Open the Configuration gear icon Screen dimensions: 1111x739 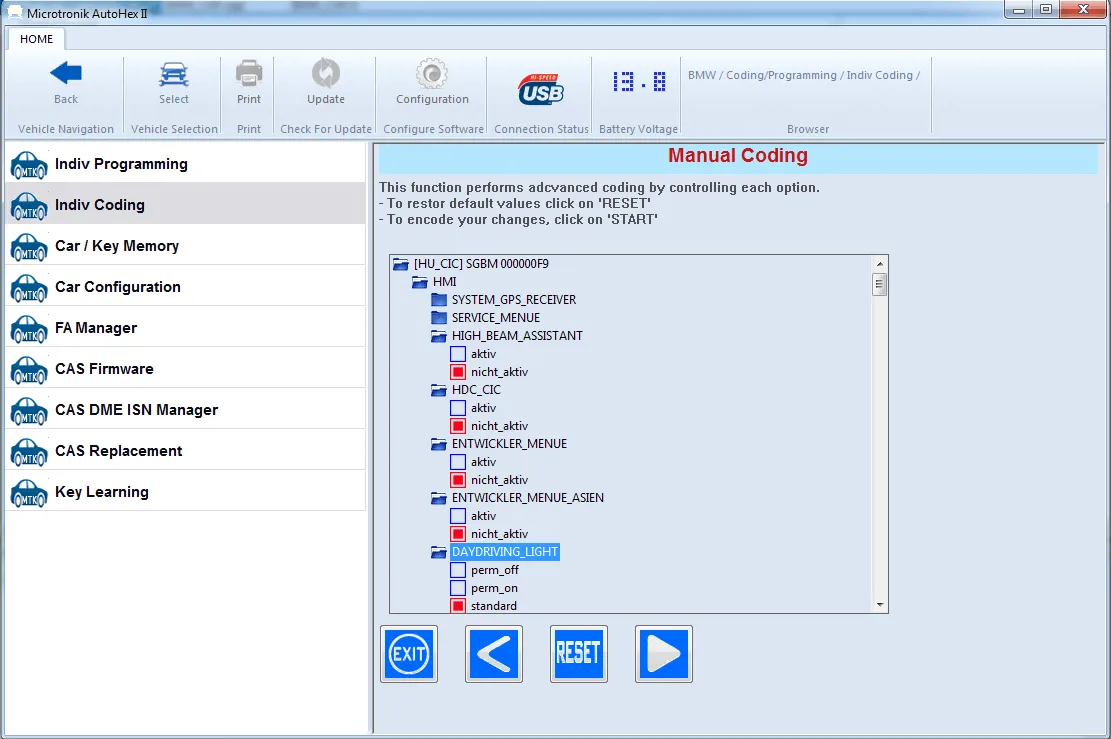click(432, 73)
